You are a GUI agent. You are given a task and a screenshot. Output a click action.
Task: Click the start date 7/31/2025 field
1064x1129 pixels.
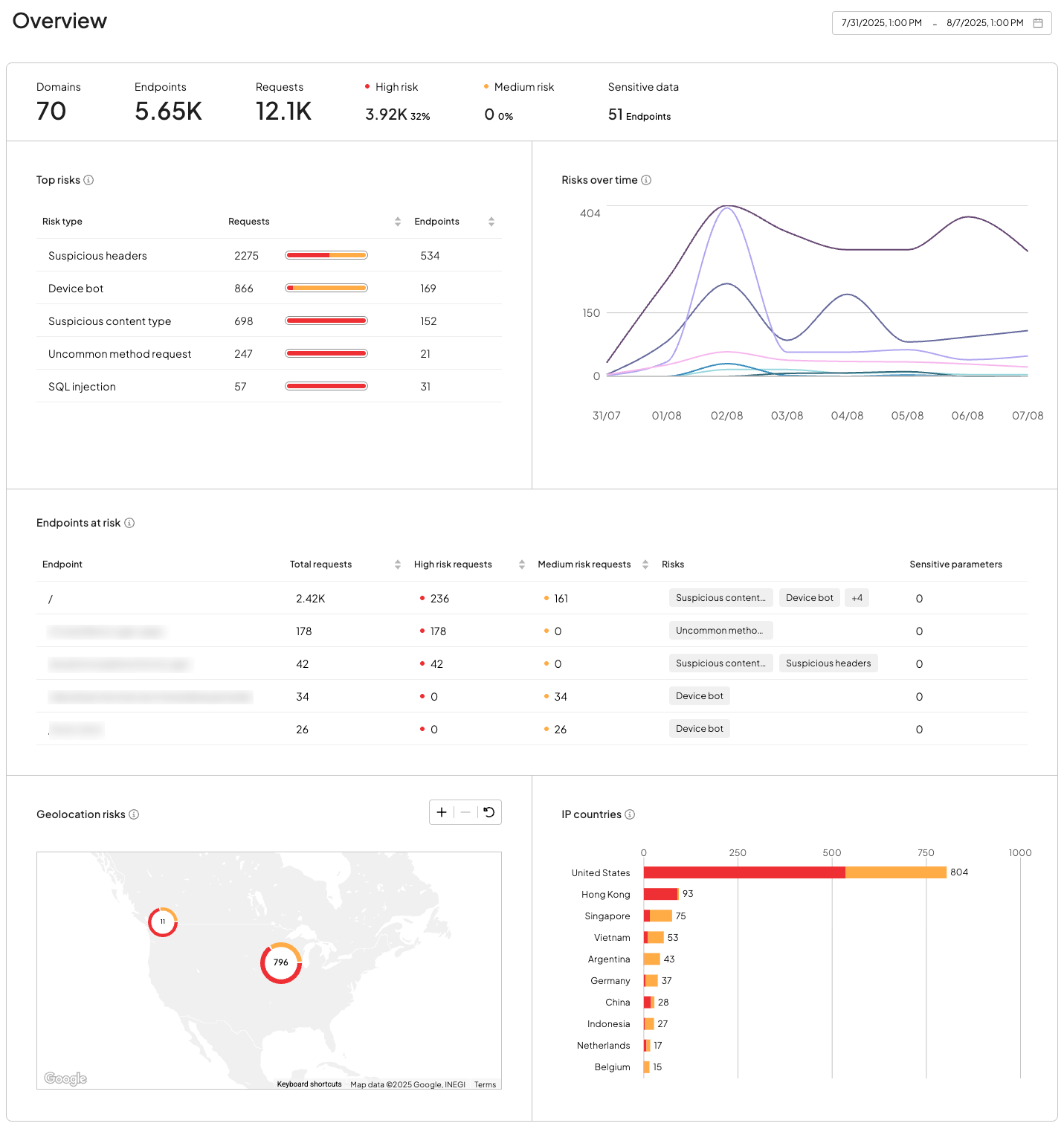coord(881,23)
